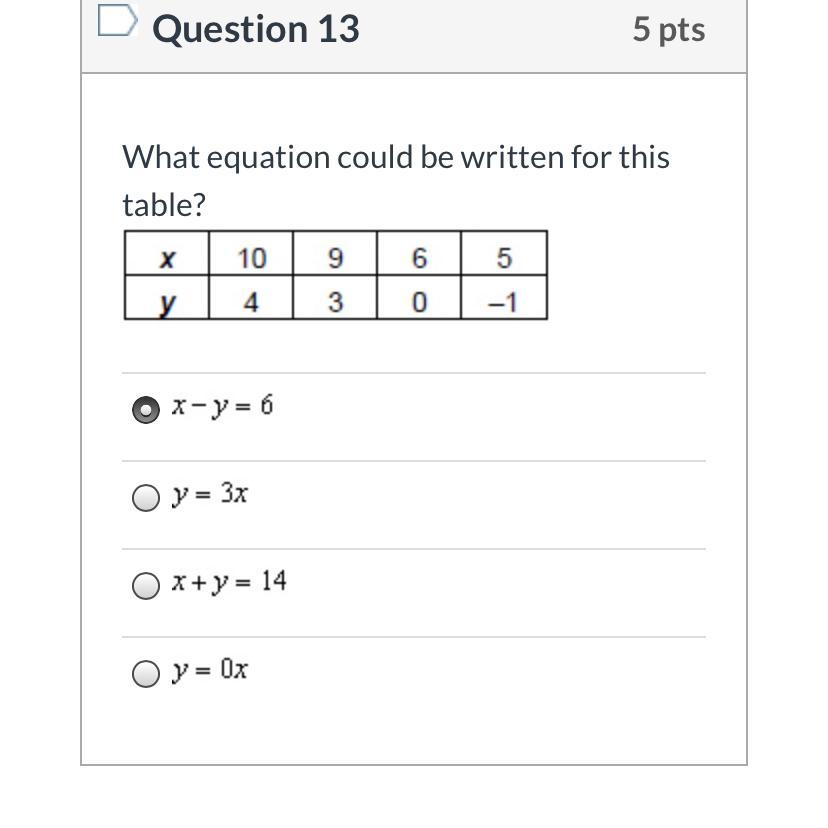Screen dimensions: 828x828
Task: Click the table cell containing 10
Action: (251, 259)
